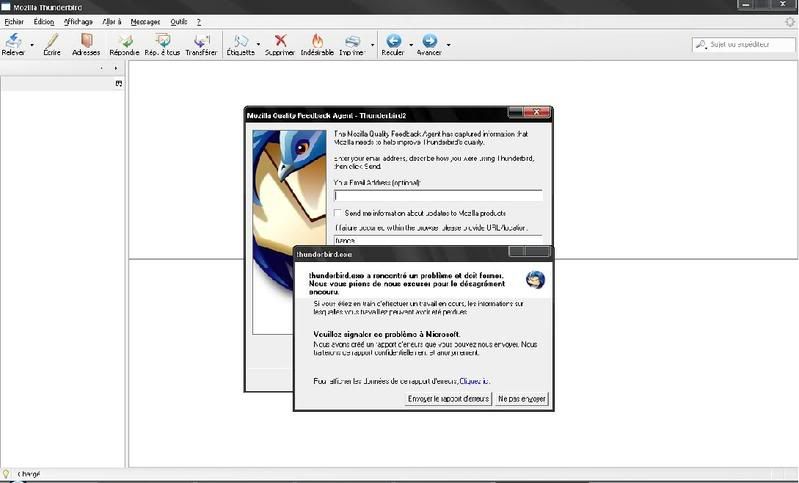Click the Reculer back icon
This screenshot has height=483, width=799.
point(393,41)
